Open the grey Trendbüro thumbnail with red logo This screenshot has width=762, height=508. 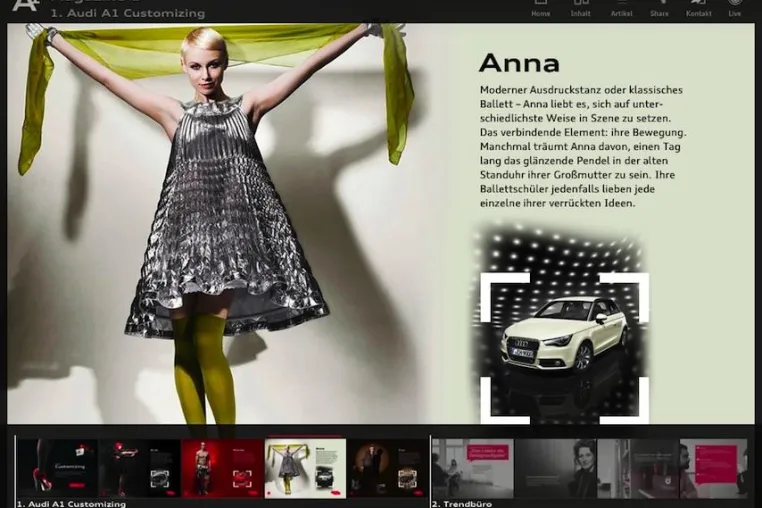[638, 468]
